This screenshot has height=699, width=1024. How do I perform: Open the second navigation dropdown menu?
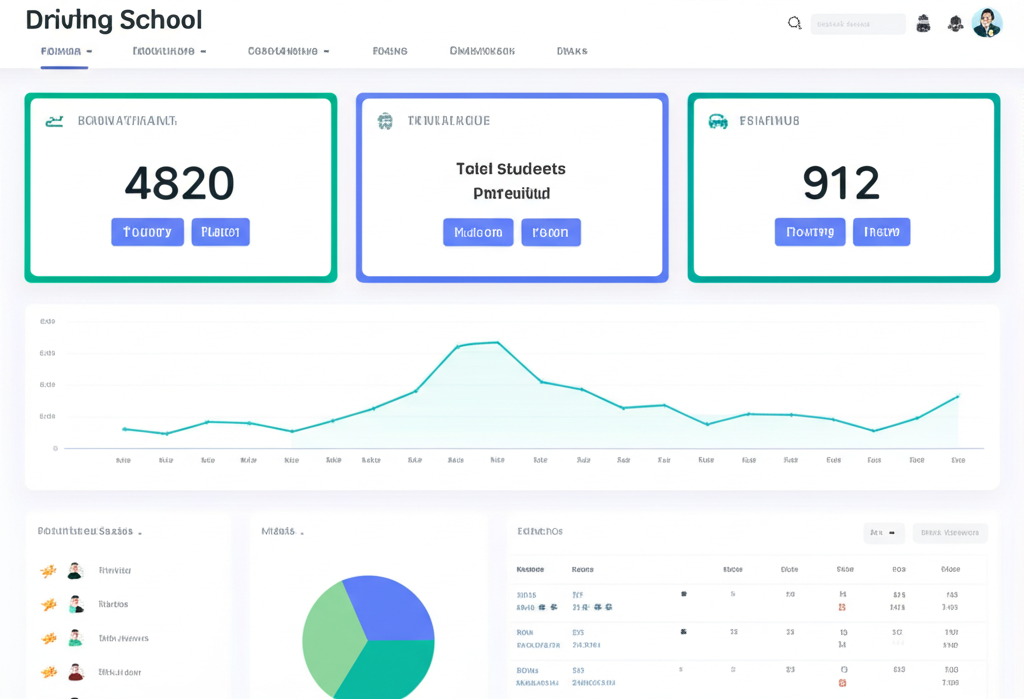click(170, 49)
